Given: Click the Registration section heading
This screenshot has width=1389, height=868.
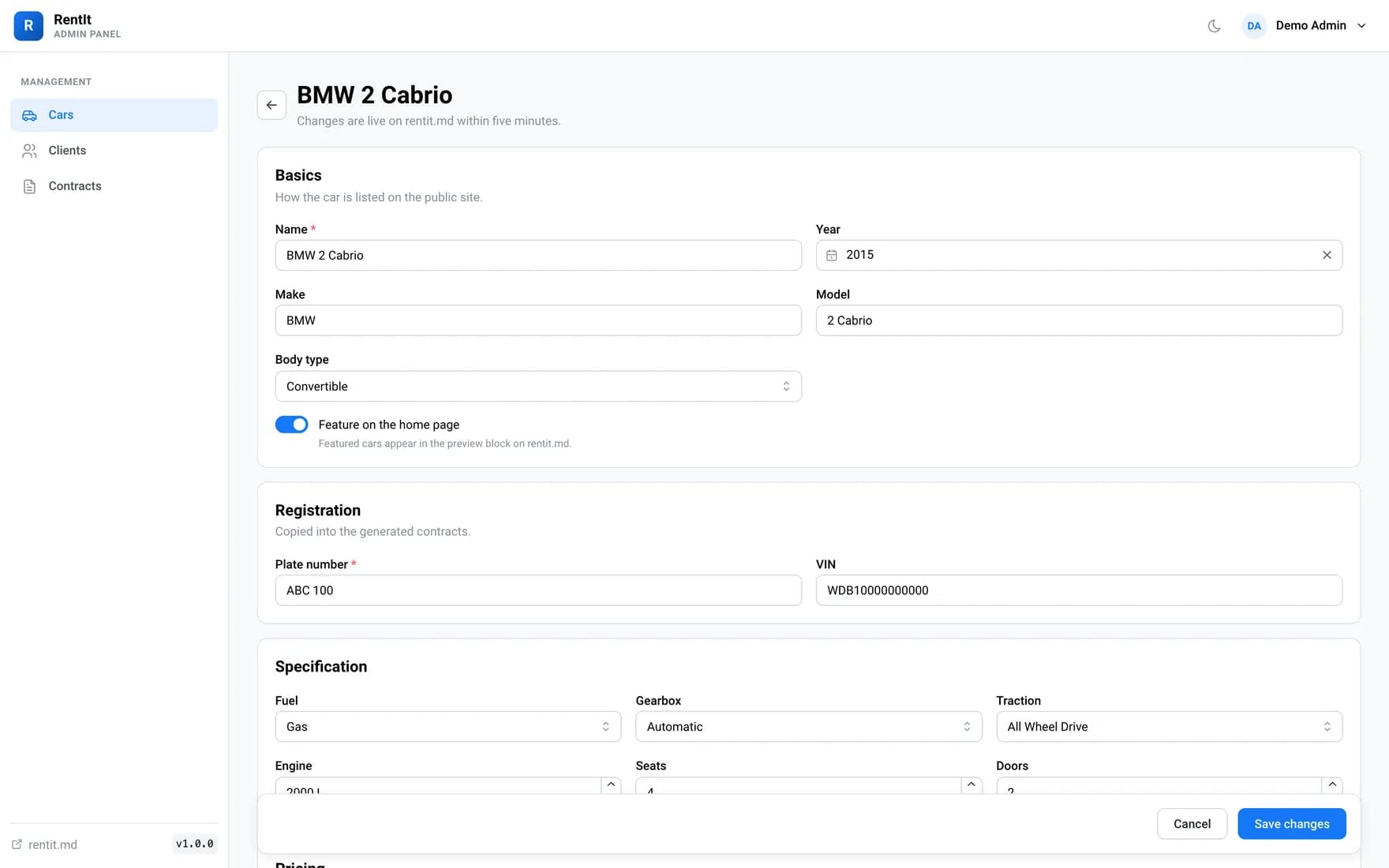Looking at the screenshot, I should (318, 511).
